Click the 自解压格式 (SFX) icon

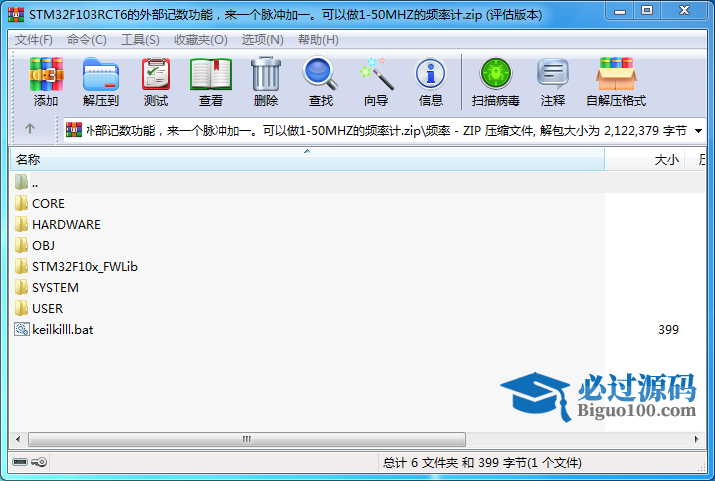click(x=616, y=74)
